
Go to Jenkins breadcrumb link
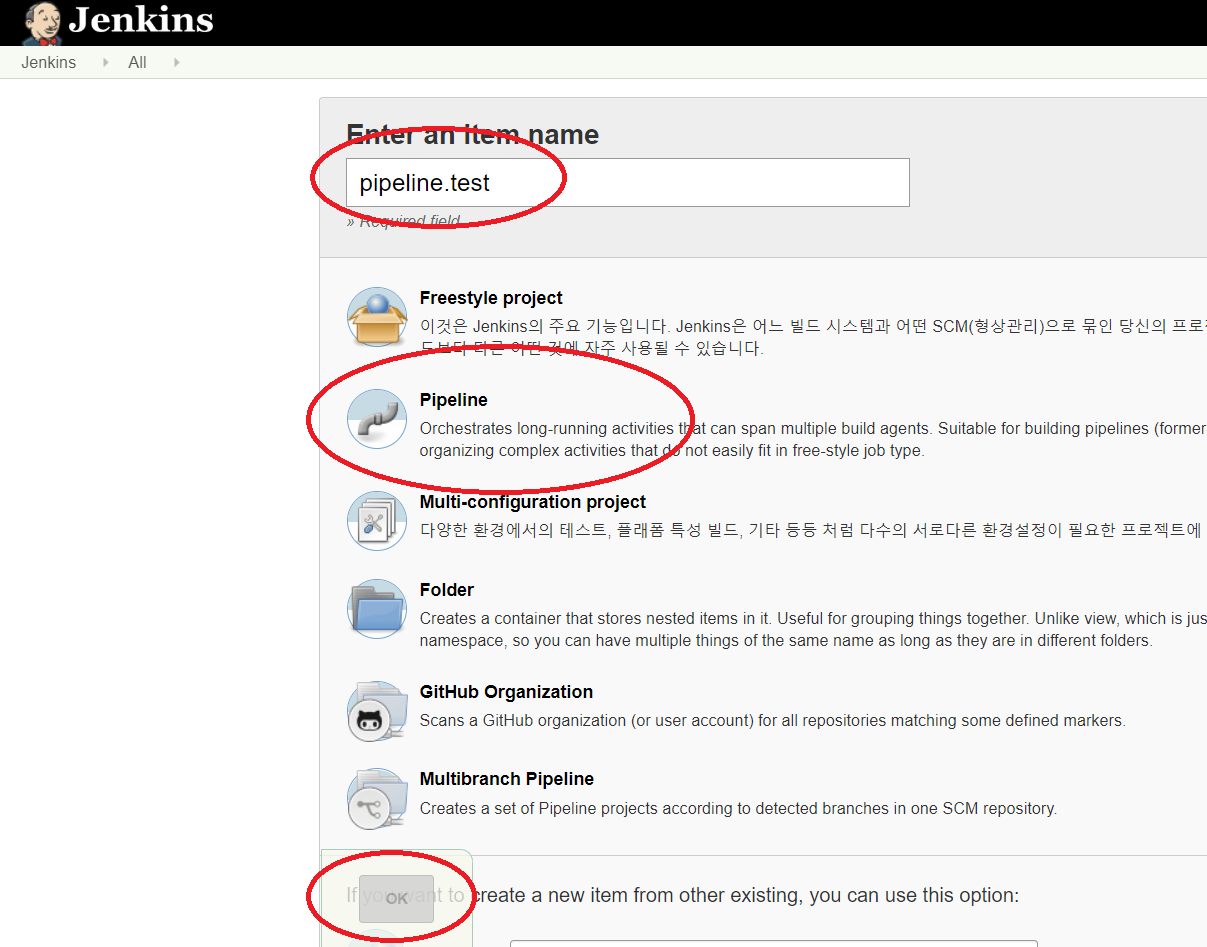[x=49, y=62]
